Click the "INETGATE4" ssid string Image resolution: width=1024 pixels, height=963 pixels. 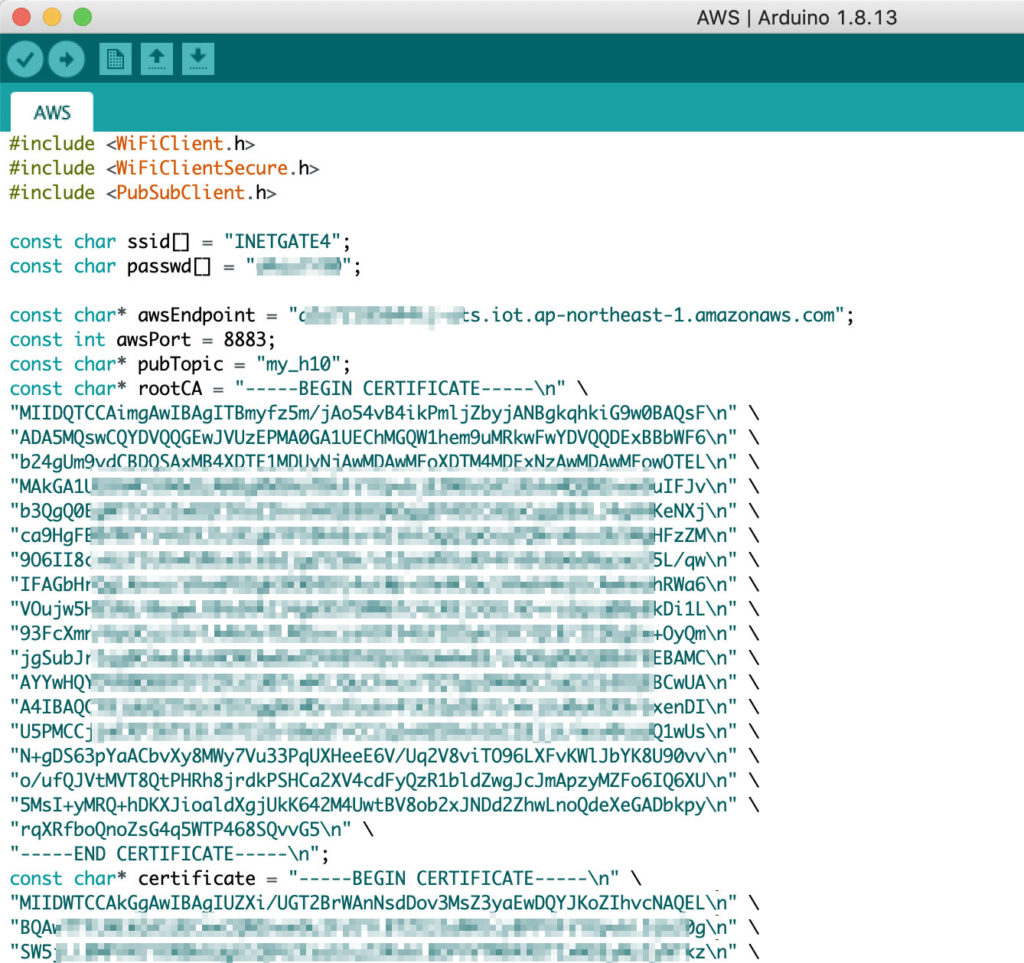click(x=287, y=241)
